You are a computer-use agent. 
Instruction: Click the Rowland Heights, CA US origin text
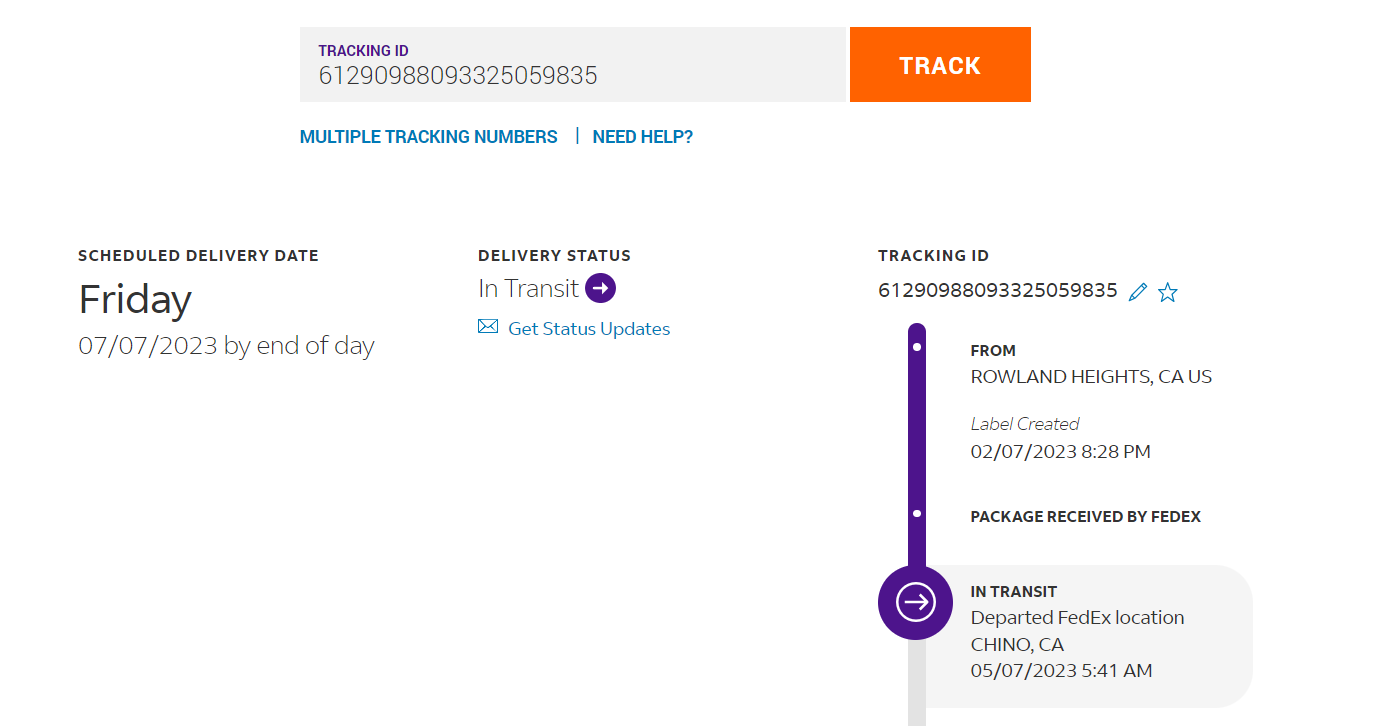coord(1091,377)
